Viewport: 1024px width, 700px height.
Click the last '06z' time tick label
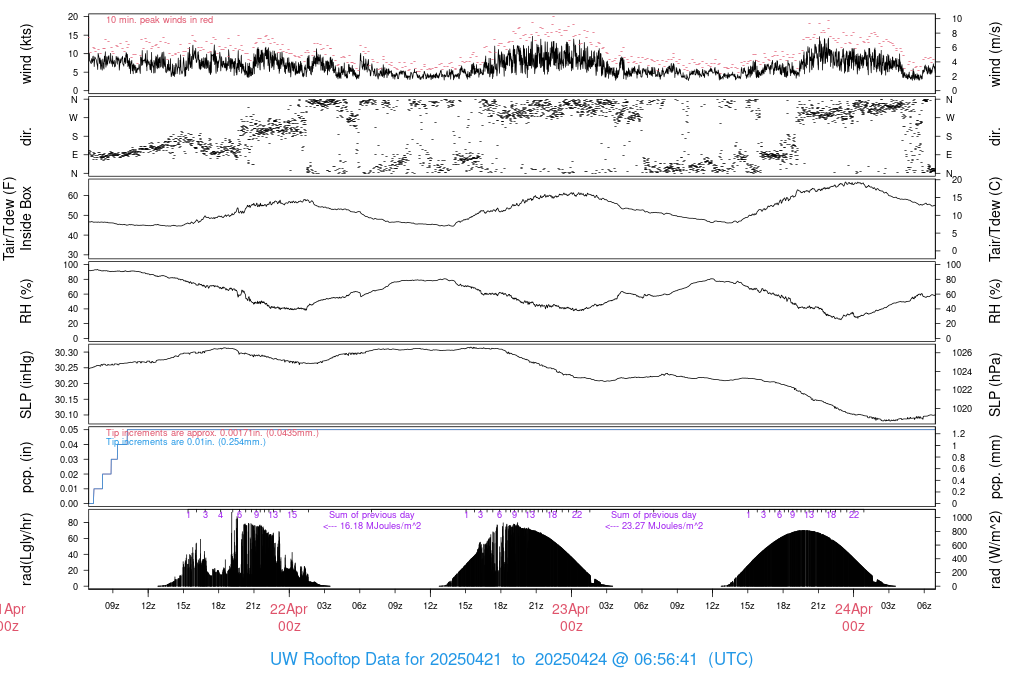(923, 605)
